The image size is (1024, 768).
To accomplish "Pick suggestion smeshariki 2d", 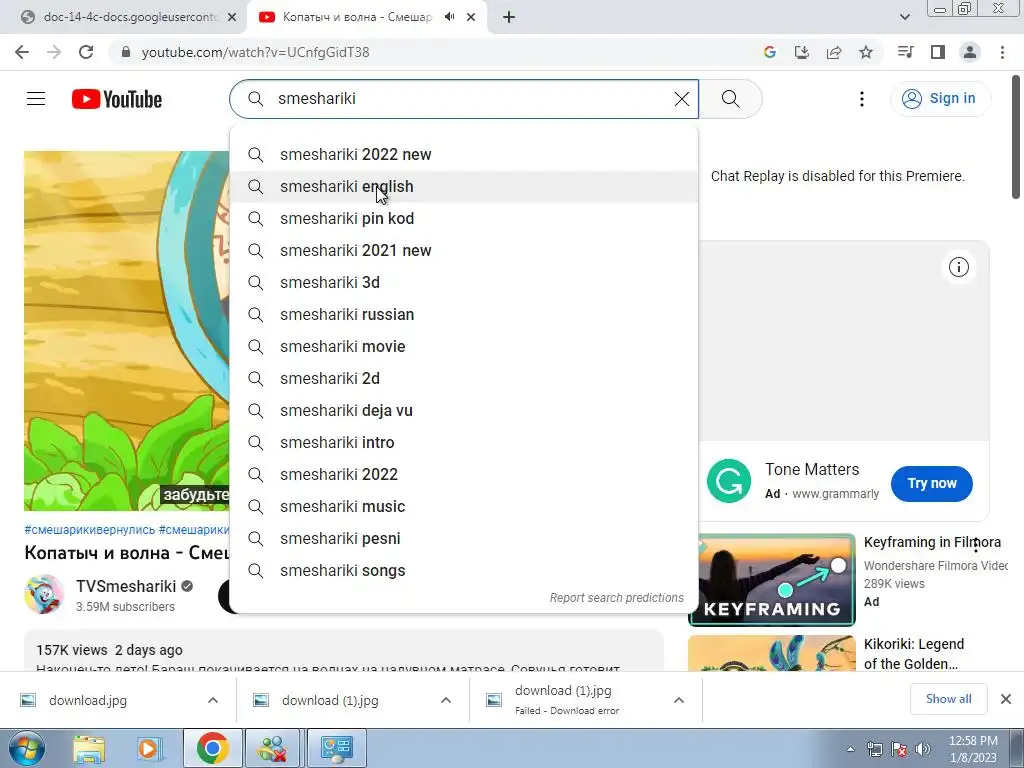I will 464,379.
